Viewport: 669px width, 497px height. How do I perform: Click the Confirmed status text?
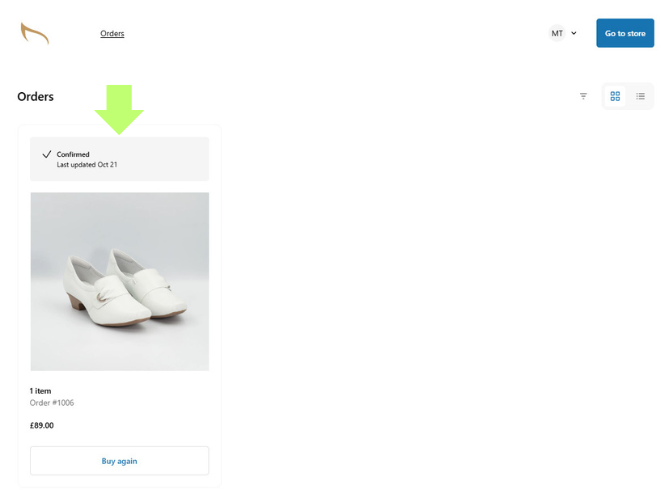(x=73, y=155)
